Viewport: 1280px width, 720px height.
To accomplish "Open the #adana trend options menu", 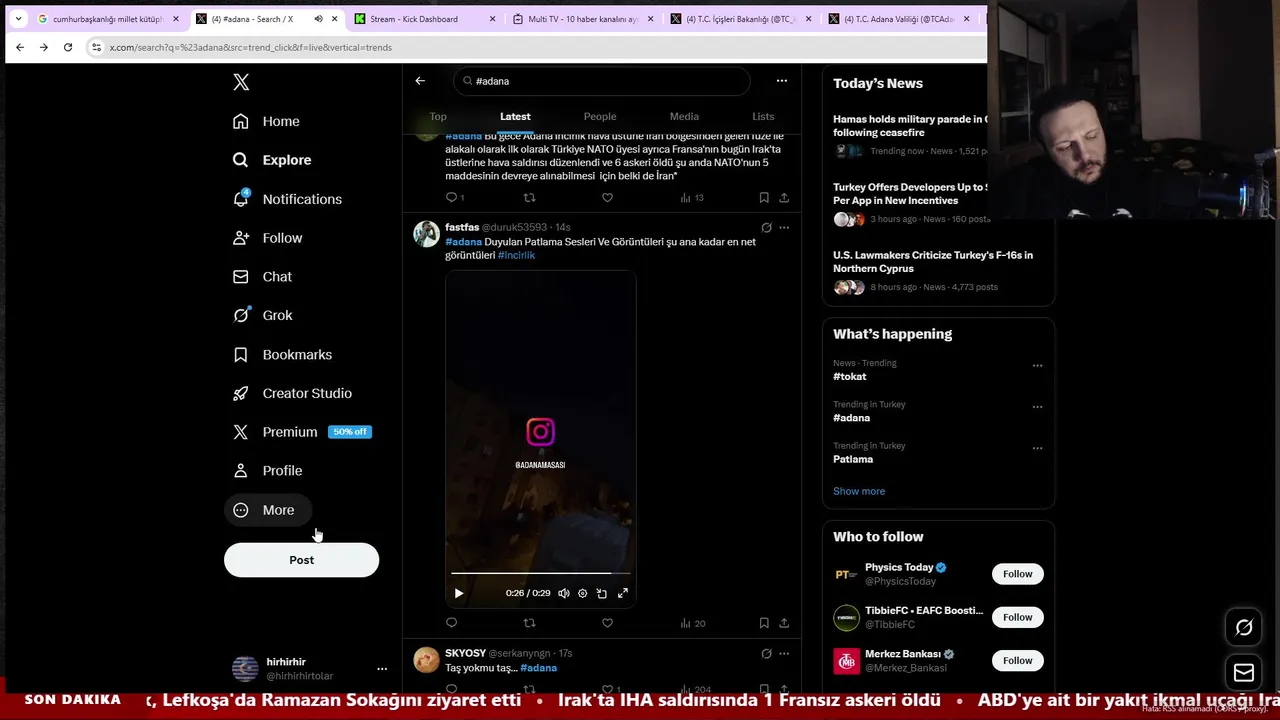I will tap(1037, 407).
